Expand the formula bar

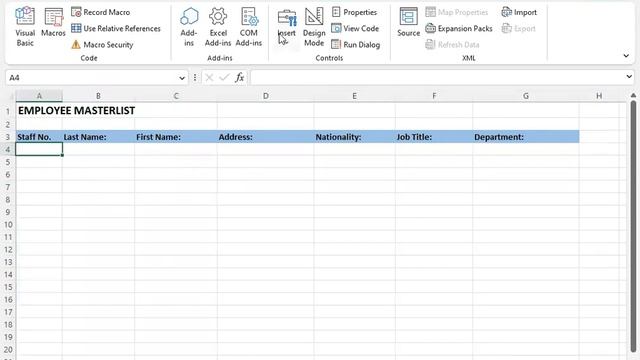point(629,76)
